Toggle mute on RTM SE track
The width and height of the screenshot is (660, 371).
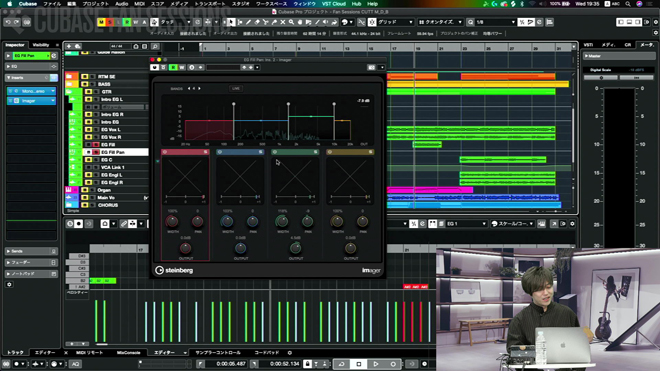click(85, 77)
